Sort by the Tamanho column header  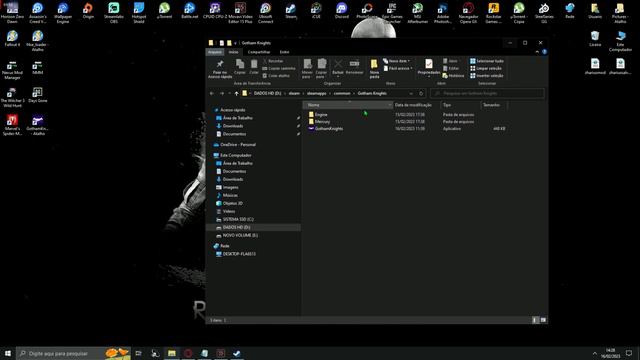point(494,105)
